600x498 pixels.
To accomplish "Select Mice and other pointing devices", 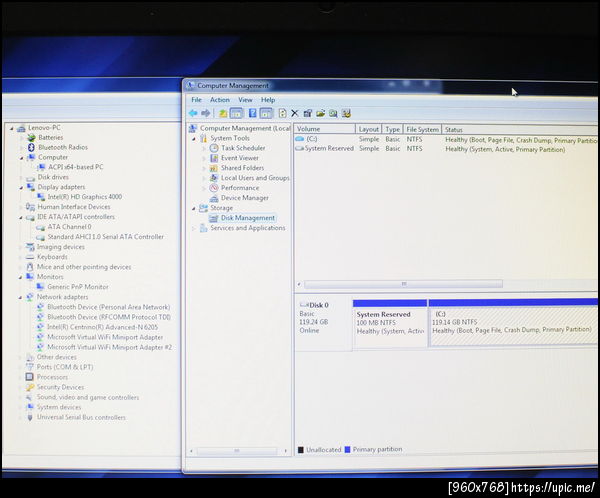I will click(84, 267).
